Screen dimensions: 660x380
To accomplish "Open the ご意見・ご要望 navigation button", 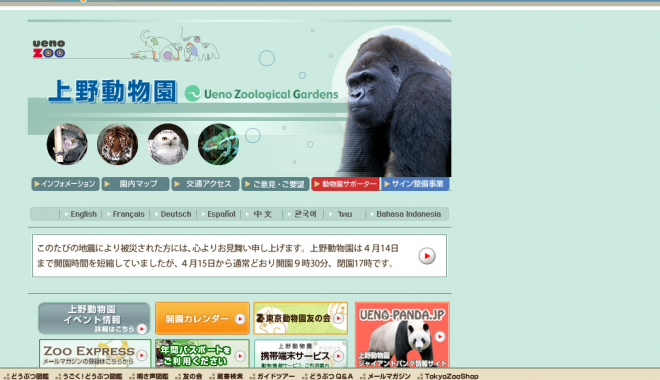I will pos(275,184).
